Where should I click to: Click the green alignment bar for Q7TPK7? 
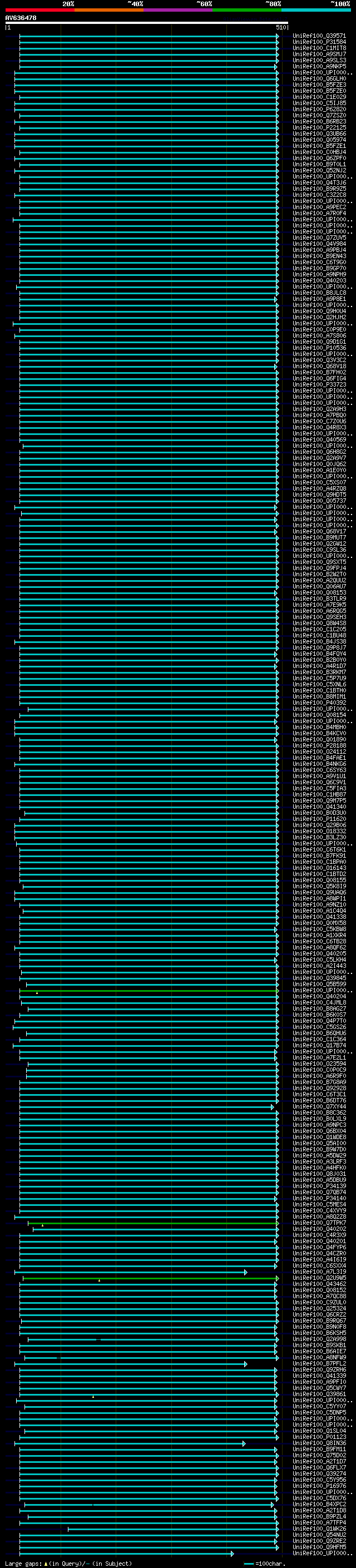(154, 1223)
